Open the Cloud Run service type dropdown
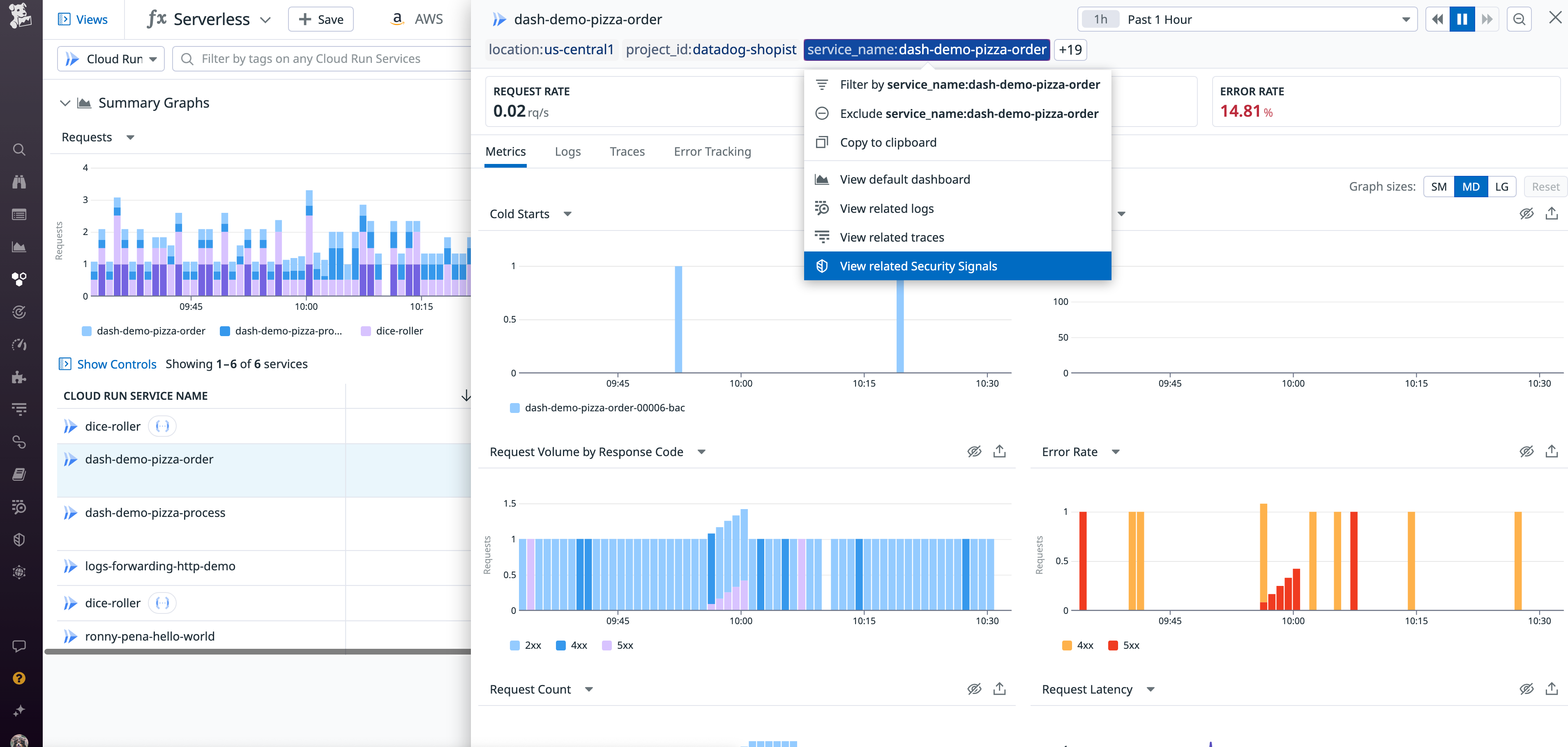 pos(110,58)
